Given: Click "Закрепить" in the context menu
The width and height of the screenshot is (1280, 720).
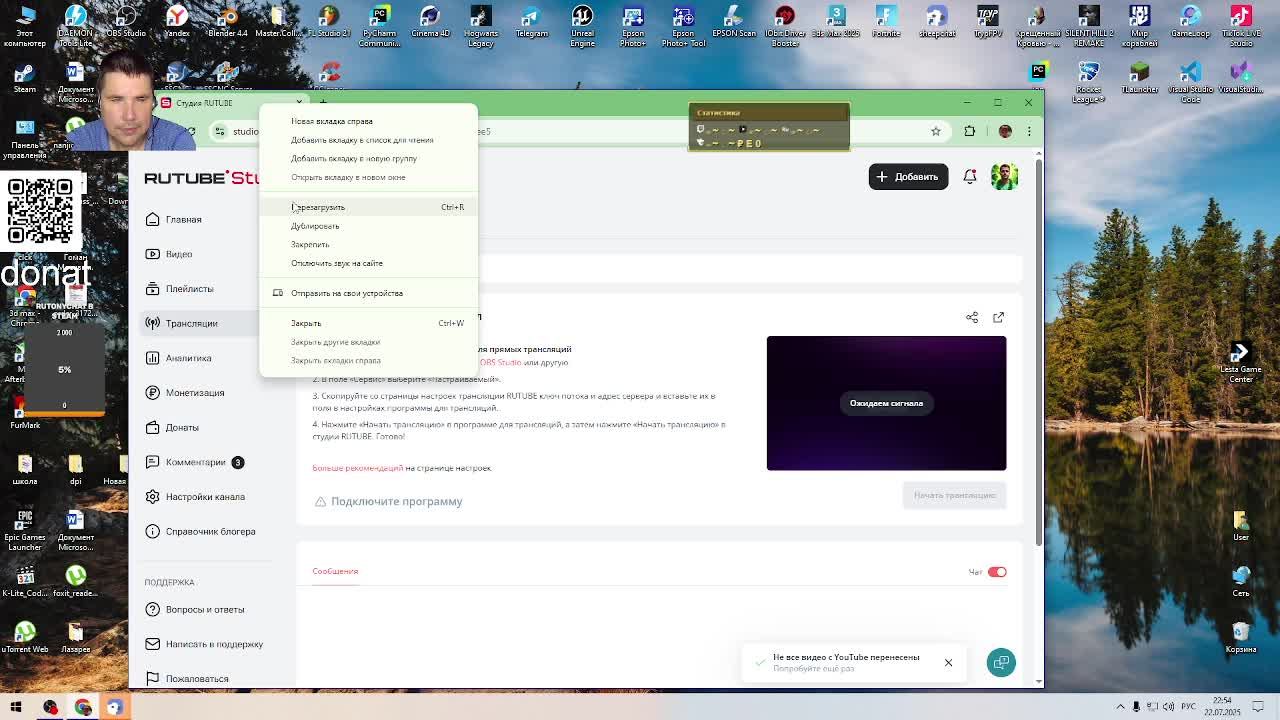Looking at the screenshot, I should pos(368,244).
